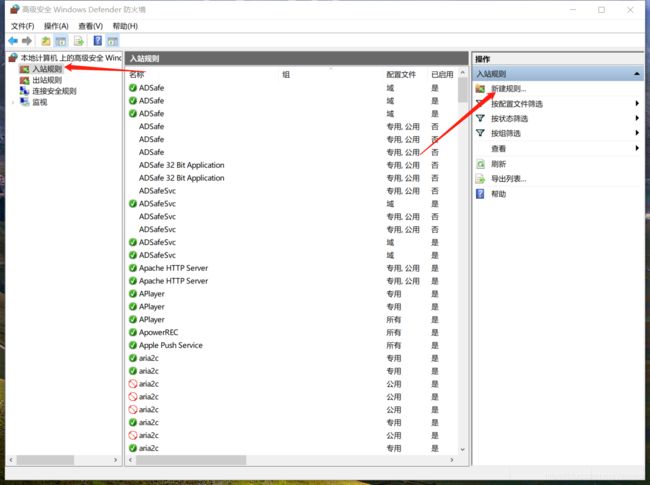Click the 监视 tree icon
Image resolution: width=650 pixels, height=485 pixels.
(x=24, y=102)
